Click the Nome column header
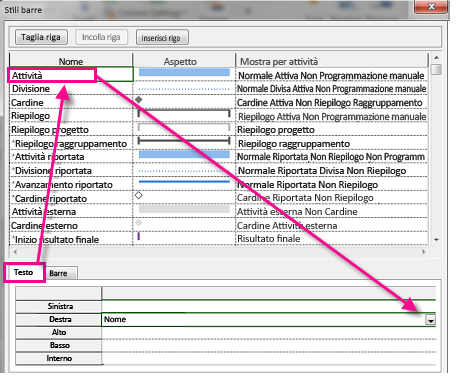The height and width of the screenshot is (386, 459). pos(71,61)
